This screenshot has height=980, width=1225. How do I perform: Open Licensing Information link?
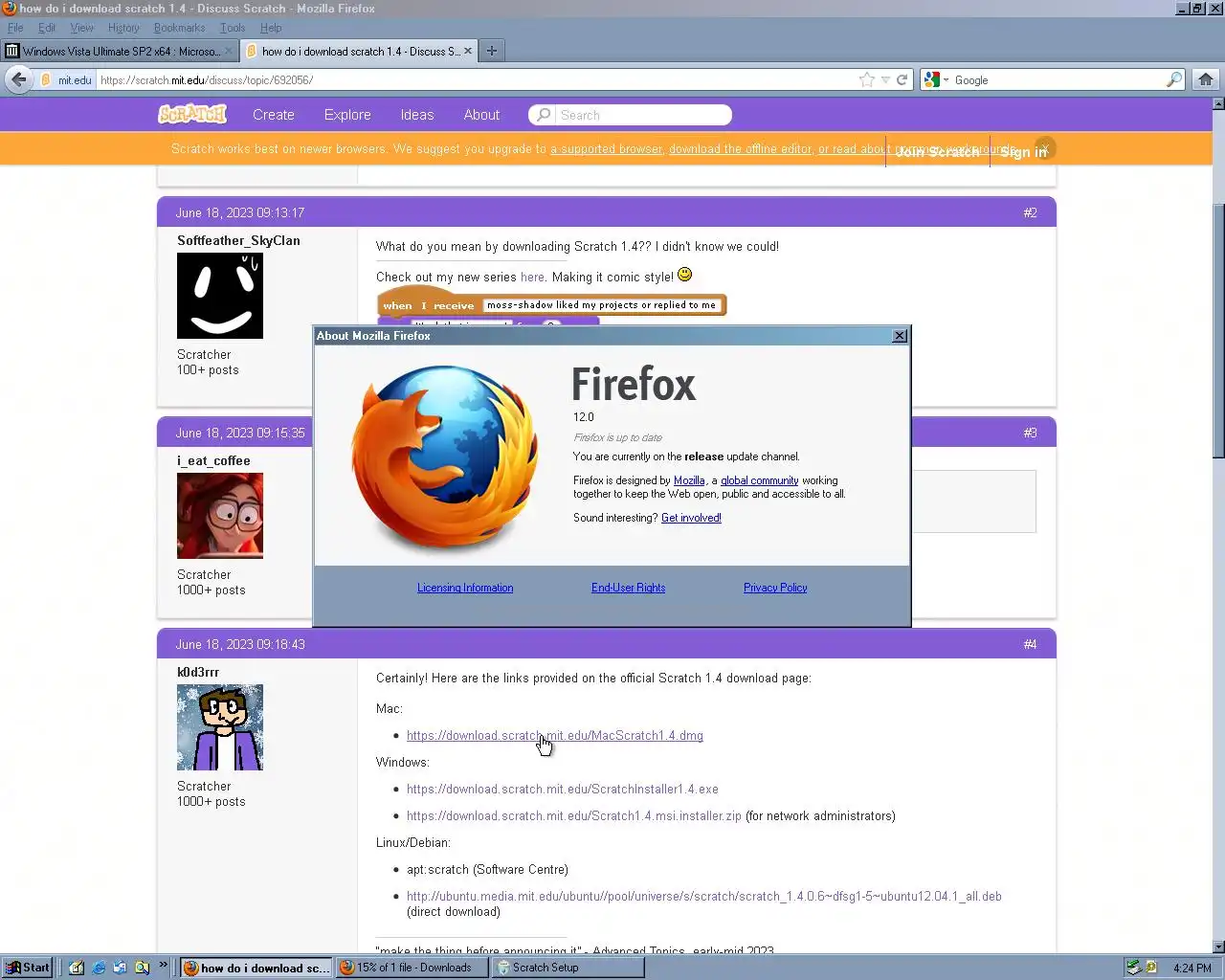[465, 588]
